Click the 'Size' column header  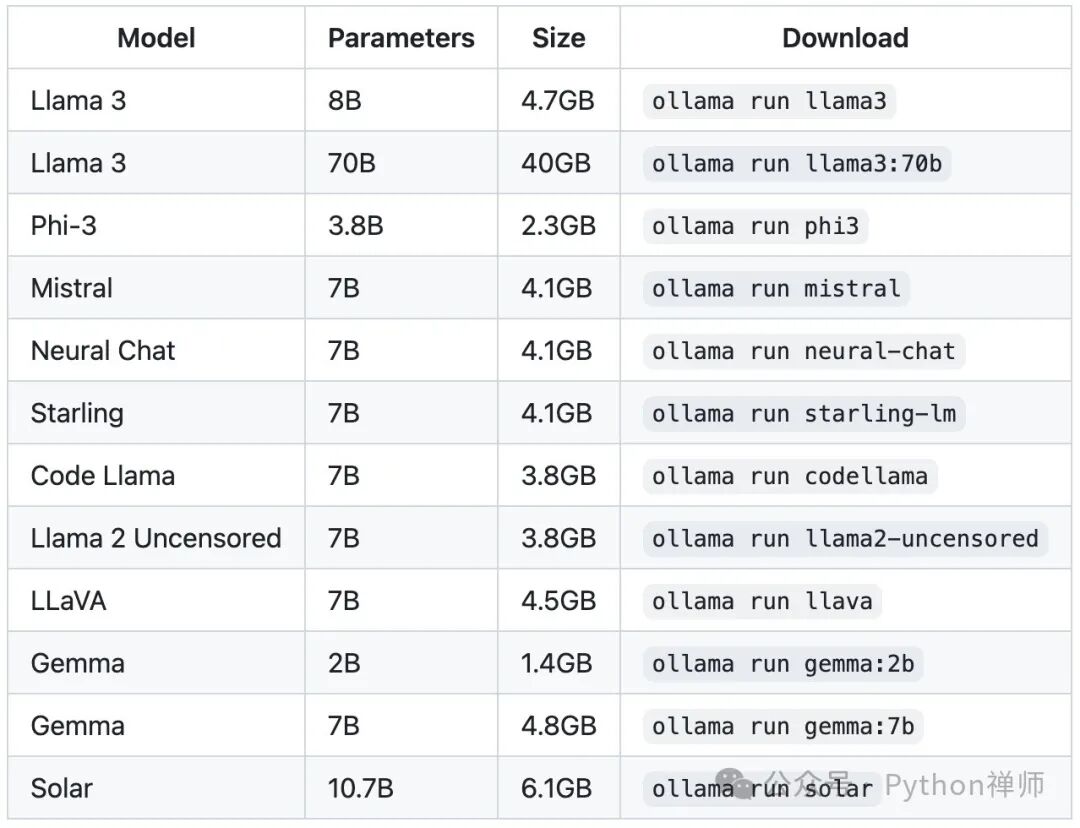[558, 38]
